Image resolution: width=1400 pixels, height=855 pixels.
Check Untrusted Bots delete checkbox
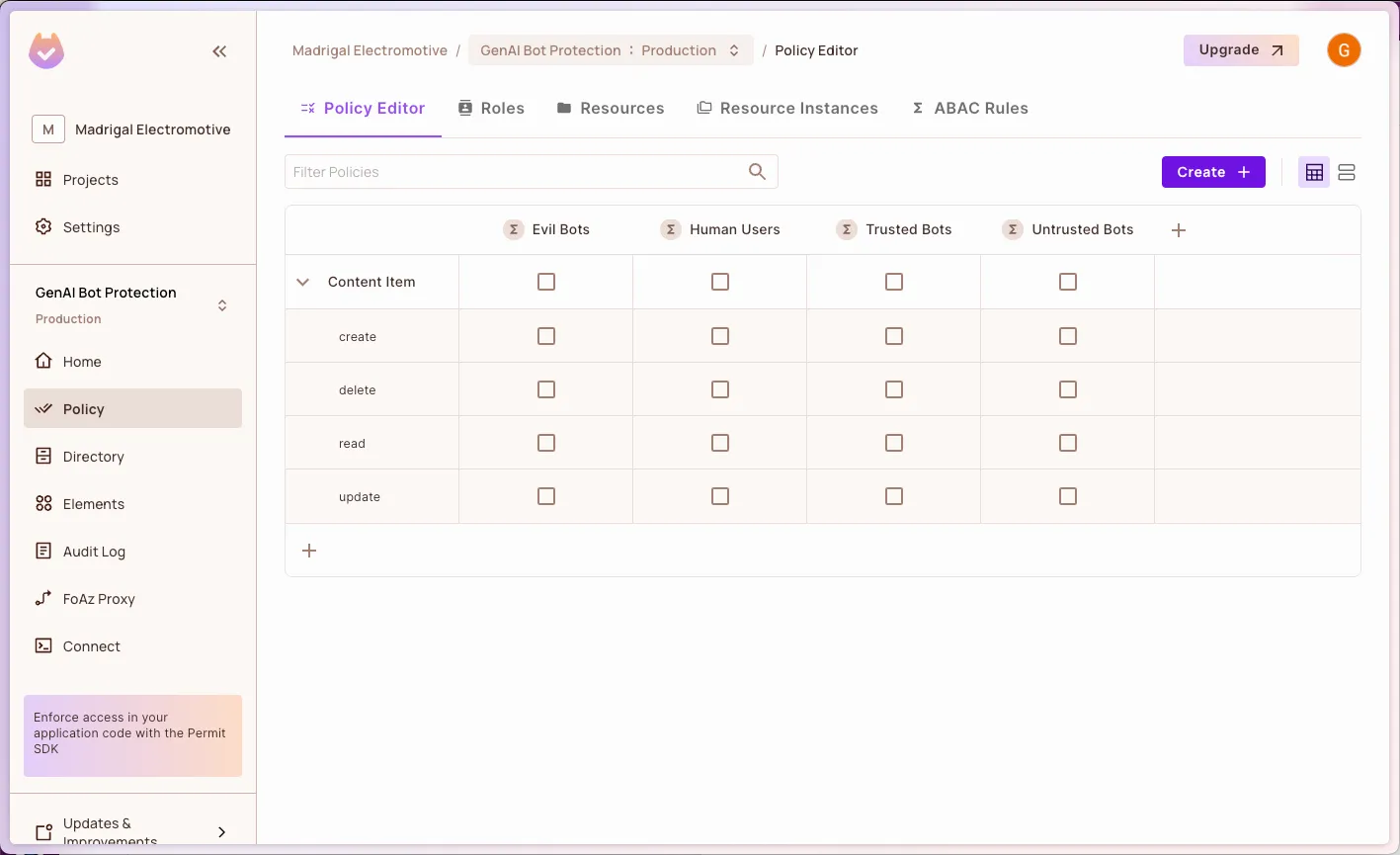click(1068, 390)
